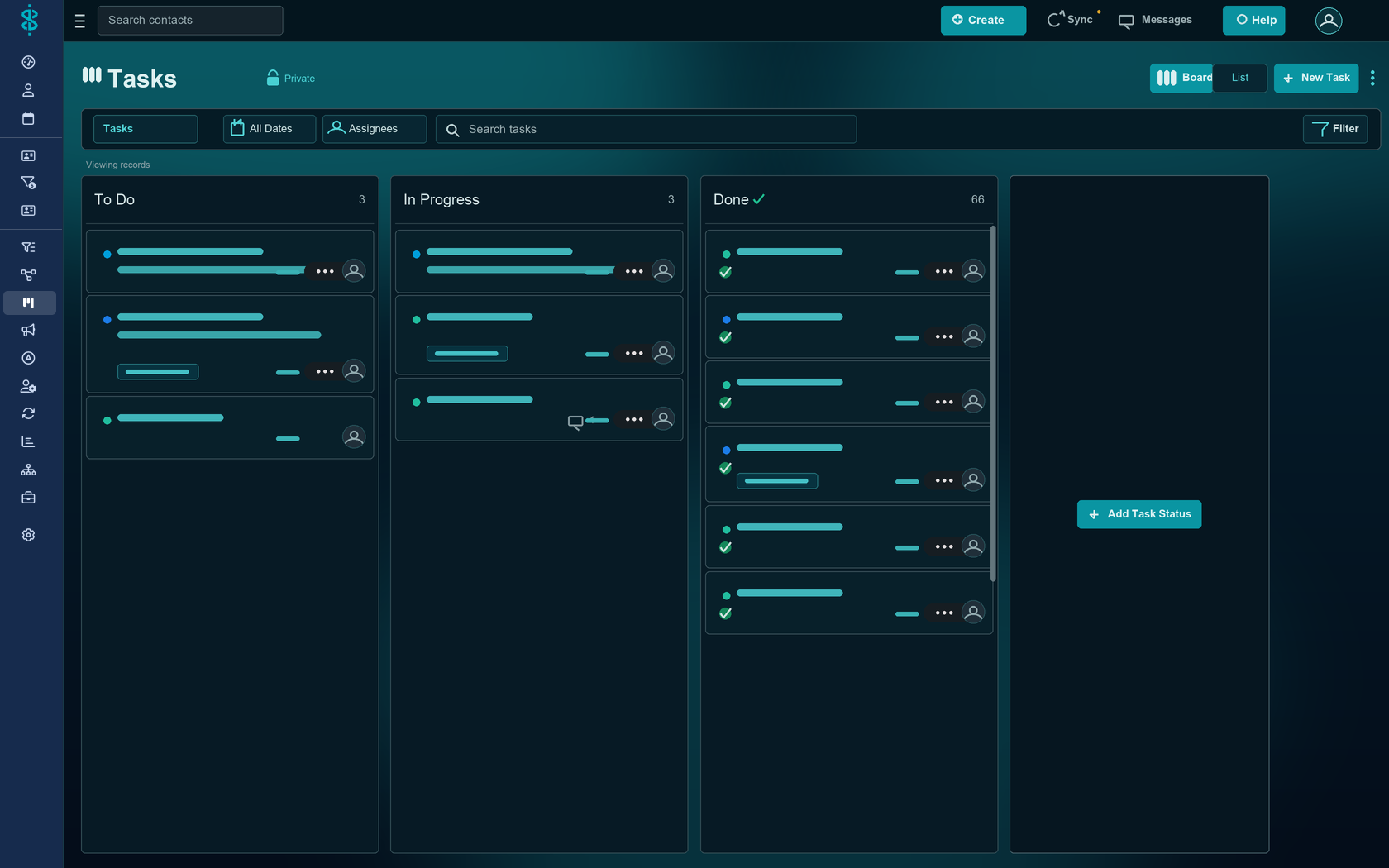Open the org hierarchy icon in sidebar
Image resolution: width=1389 pixels, height=868 pixels.
point(28,470)
